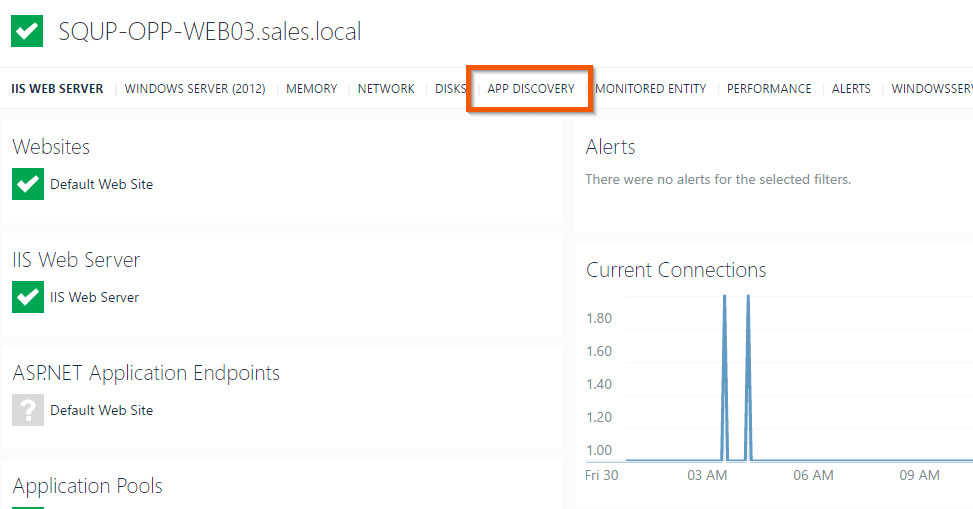Click the SQUP-OPP-WEB03.sales.local page title
This screenshot has height=509, width=973.
[210, 32]
